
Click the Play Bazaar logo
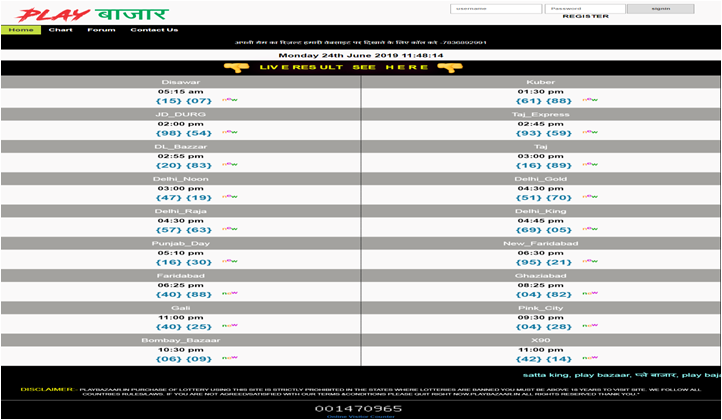(x=93, y=14)
